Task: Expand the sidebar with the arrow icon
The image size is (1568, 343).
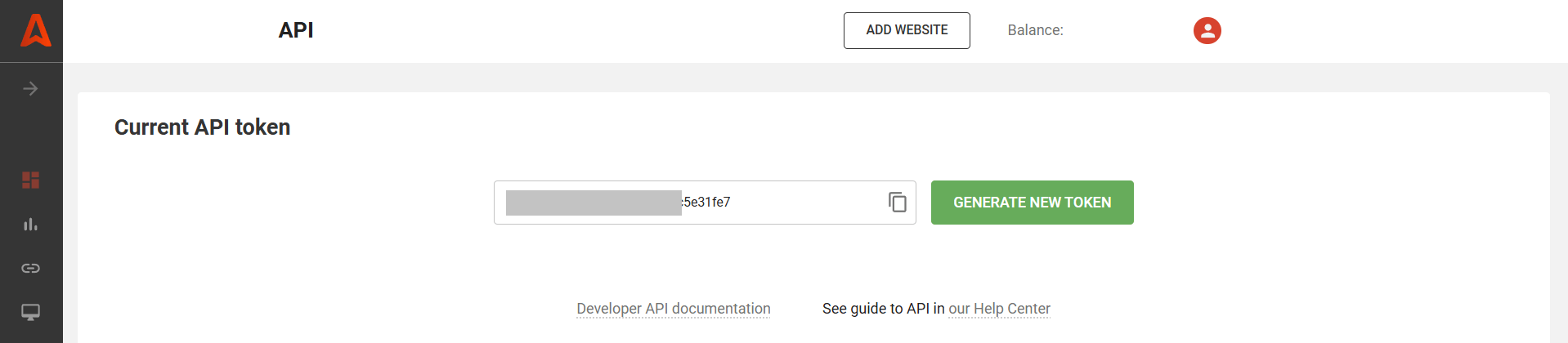Action: [x=30, y=88]
